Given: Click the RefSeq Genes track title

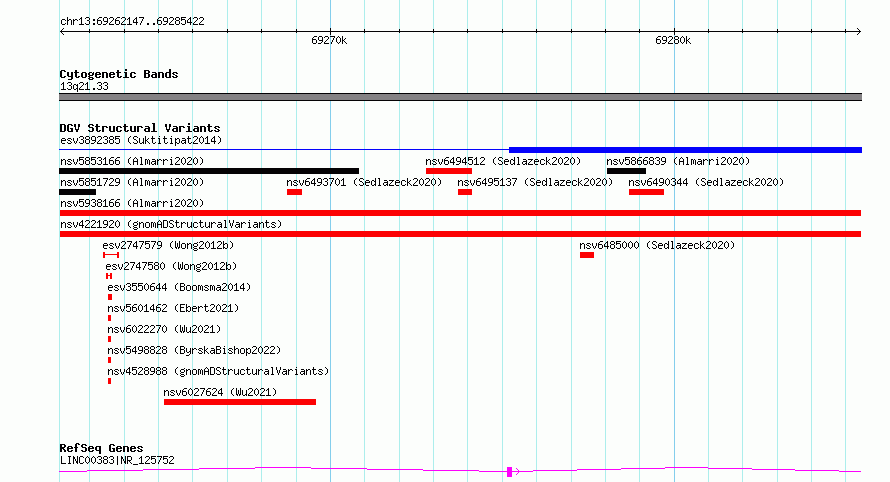Looking at the screenshot, I should click(101, 448).
